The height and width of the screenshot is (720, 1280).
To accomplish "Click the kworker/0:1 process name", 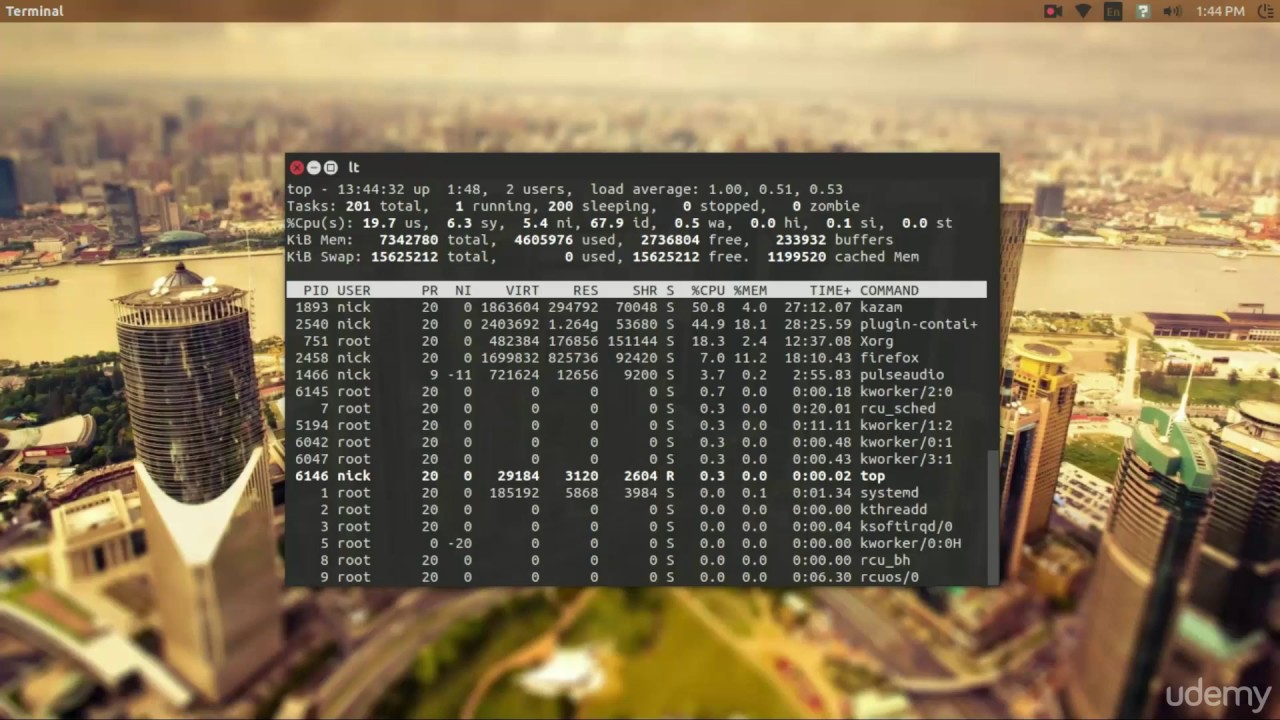I will click(x=906, y=442).
